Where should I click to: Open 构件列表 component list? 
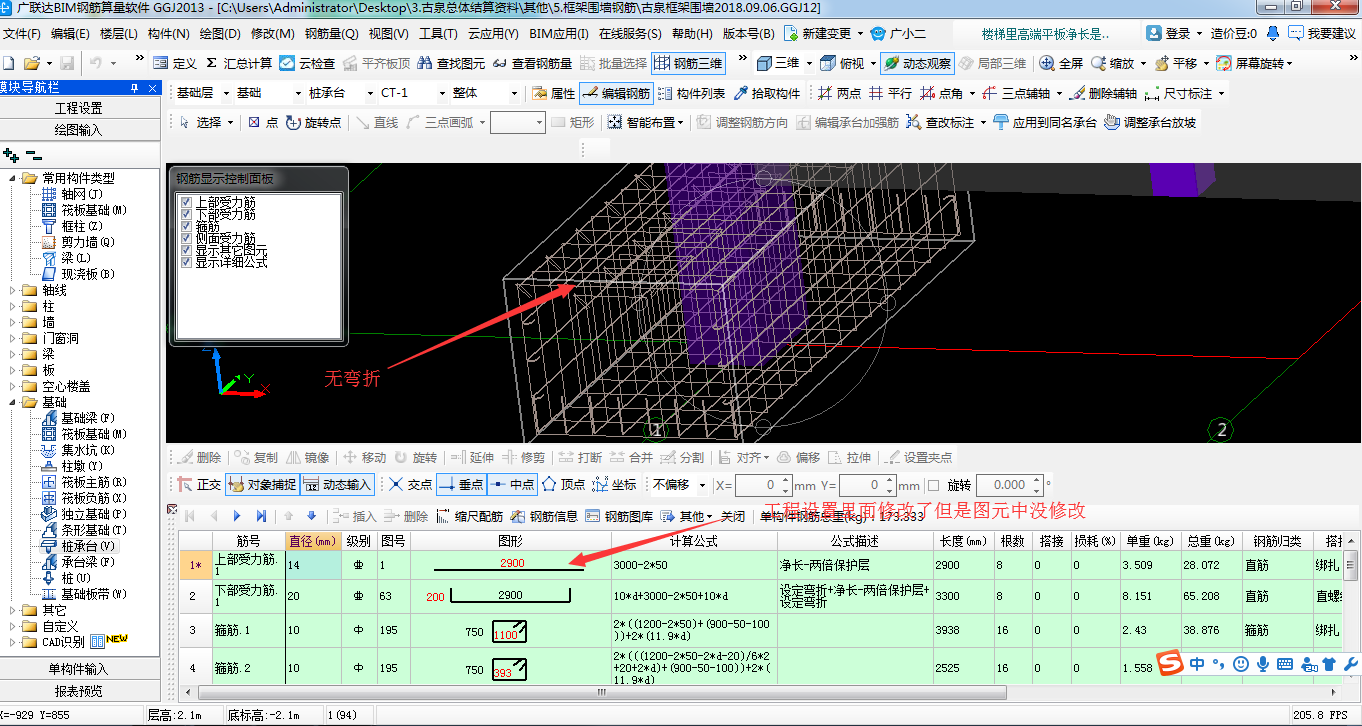point(691,93)
